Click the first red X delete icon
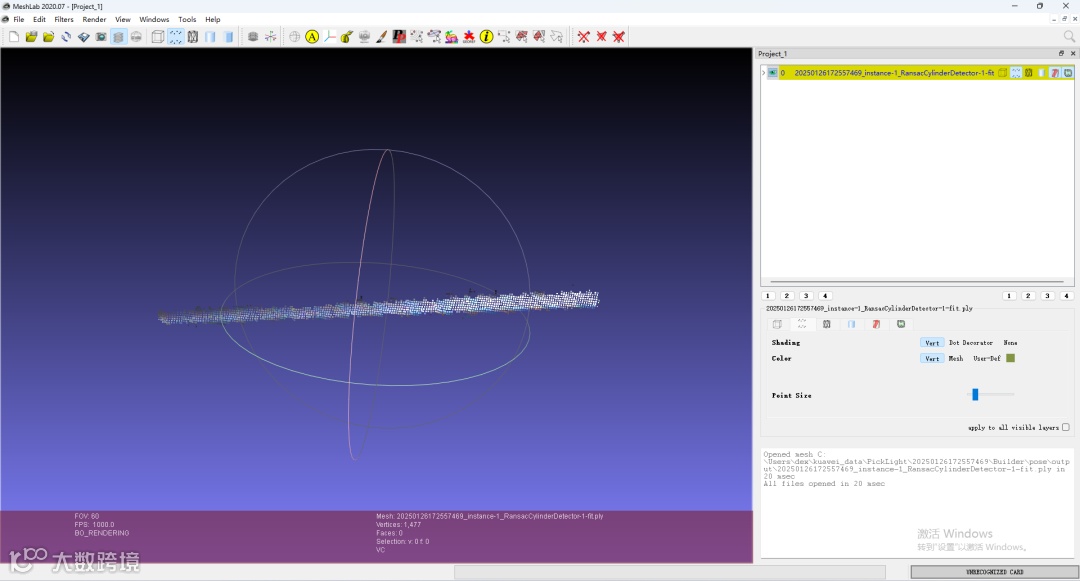 point(584,36)
